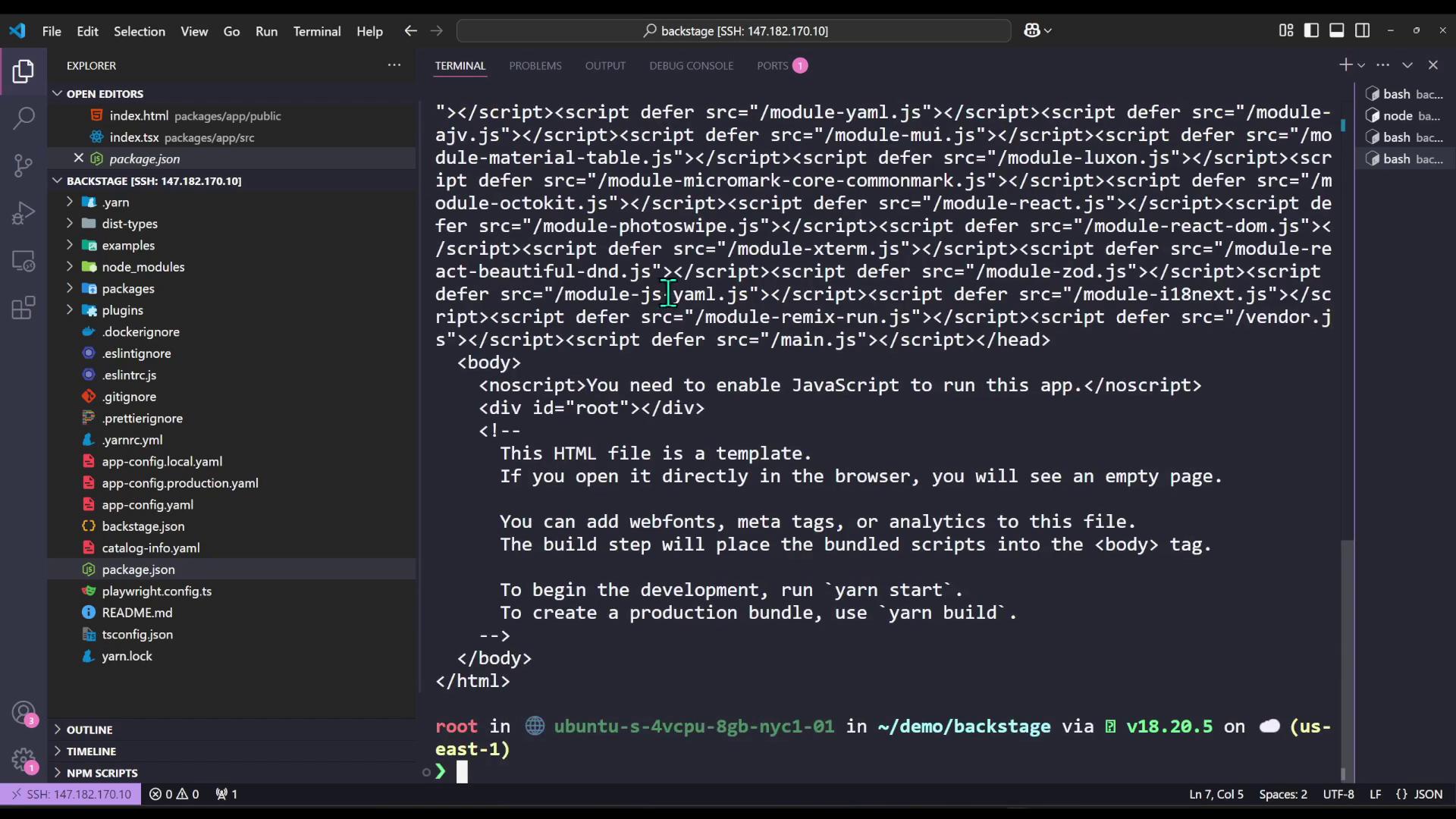Screen dimensions: 1456x819
Task: Open the new terminal launch profile dropdown
Action: click(1361, 65)
